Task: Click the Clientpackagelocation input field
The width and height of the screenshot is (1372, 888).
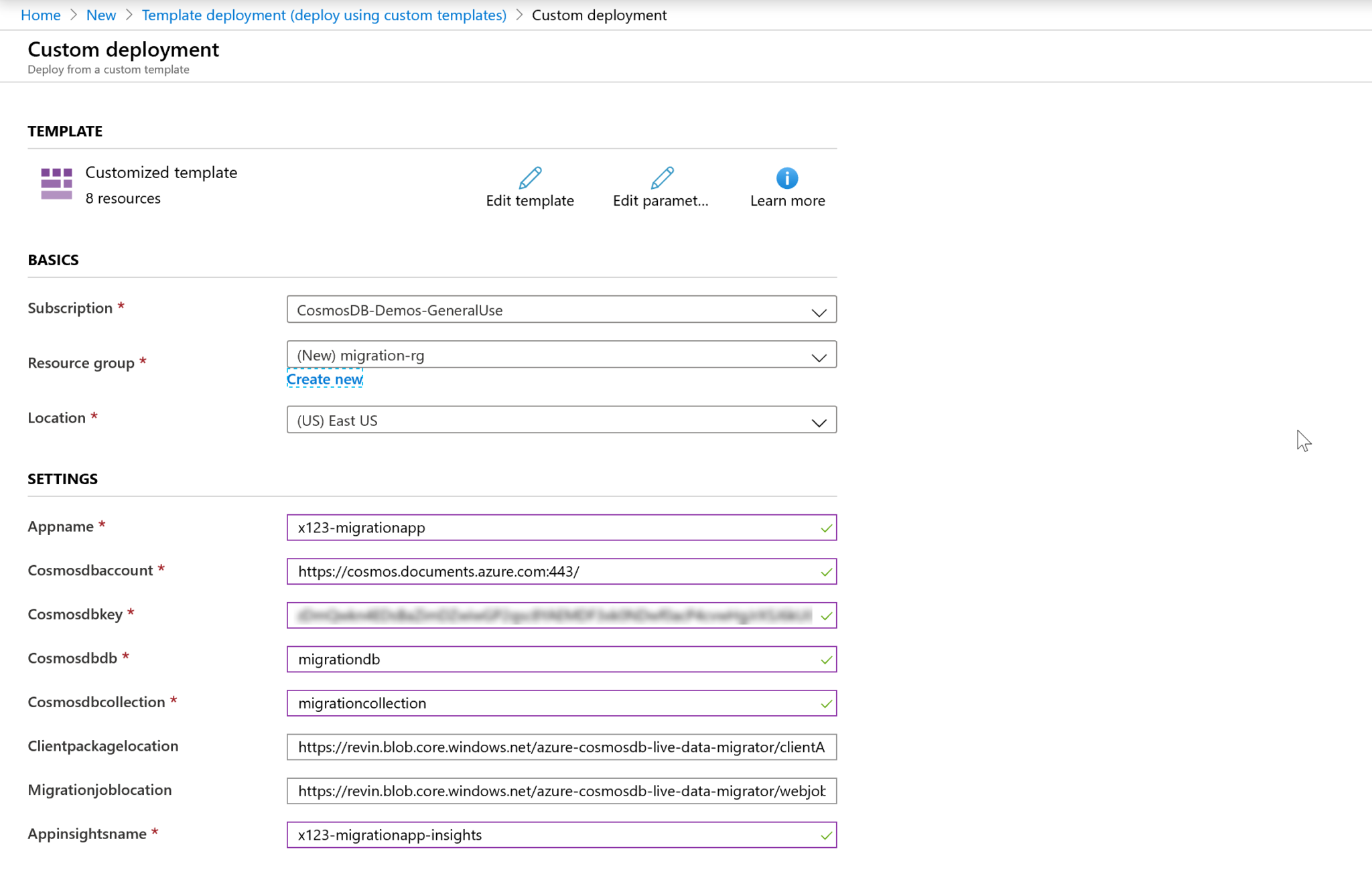Action: (562, 746)
